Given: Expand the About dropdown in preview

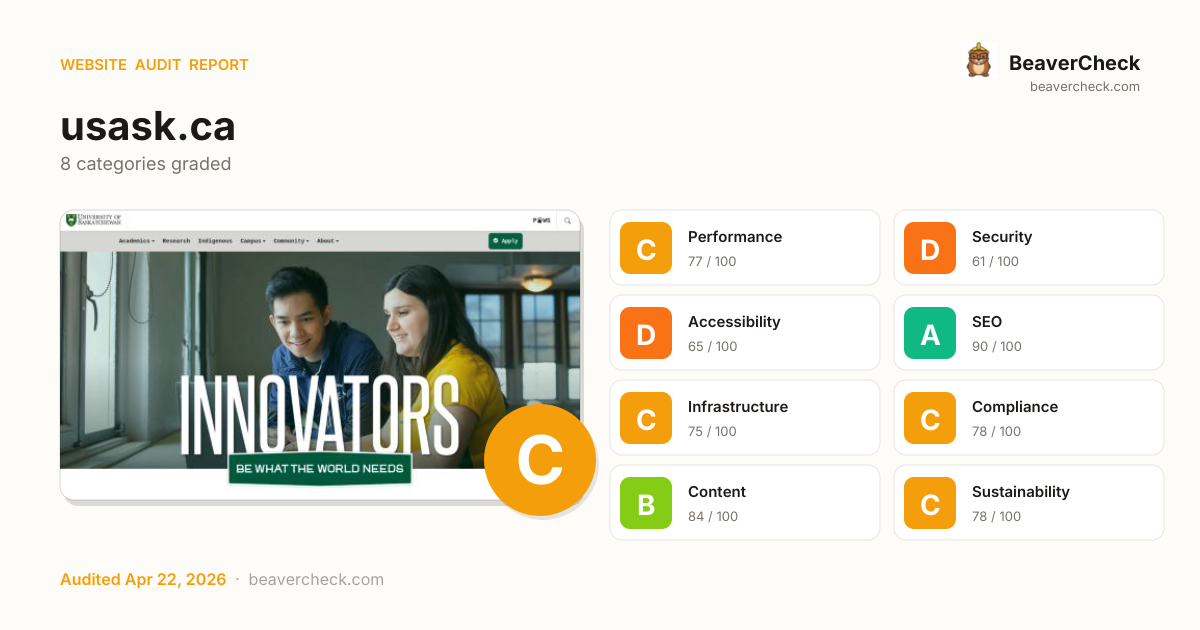Looking at the screenshot, I should point(328,241).
